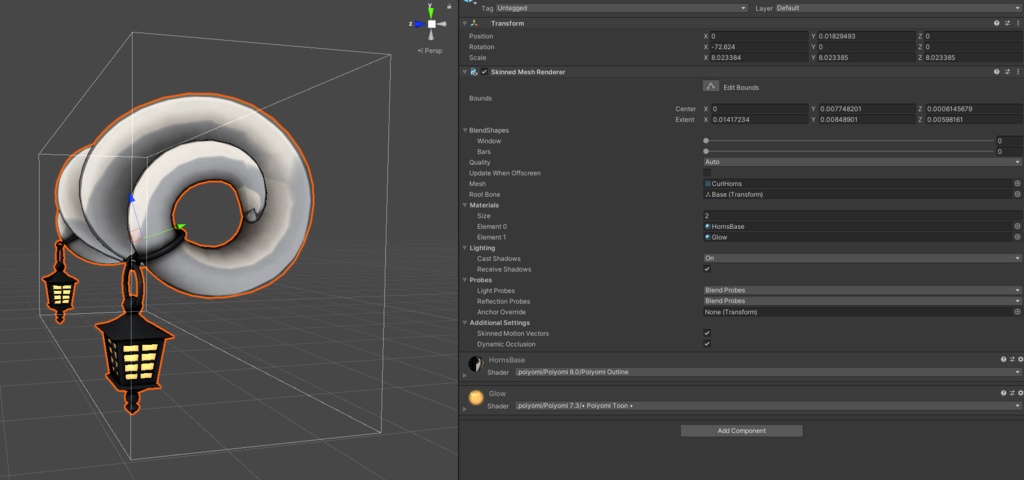The image size is (1024, 480).
Task: Open the HornsBase shader dropdown
Action: [768, 372]
